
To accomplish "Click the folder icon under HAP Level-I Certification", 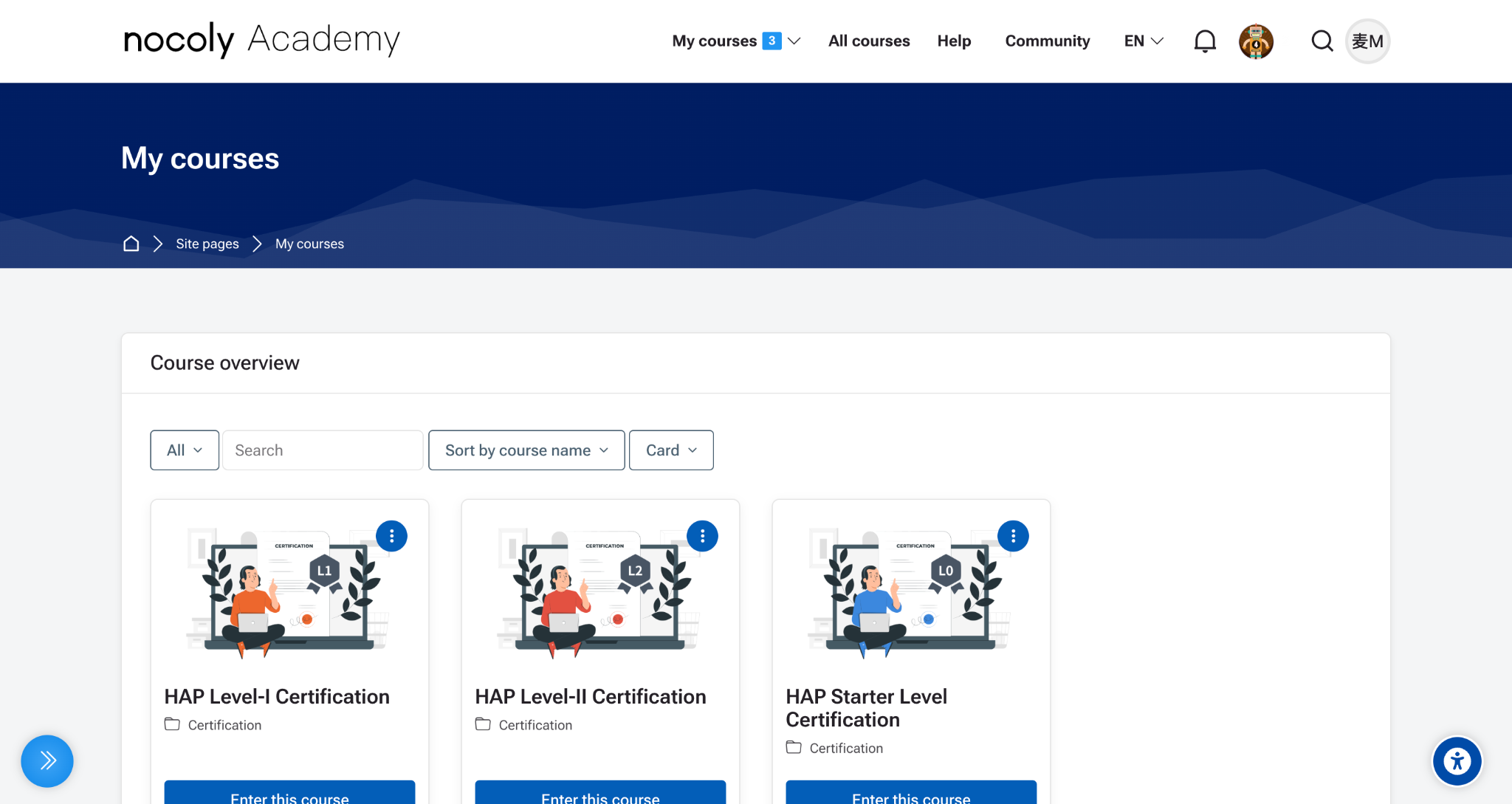I will click(172, 724).
